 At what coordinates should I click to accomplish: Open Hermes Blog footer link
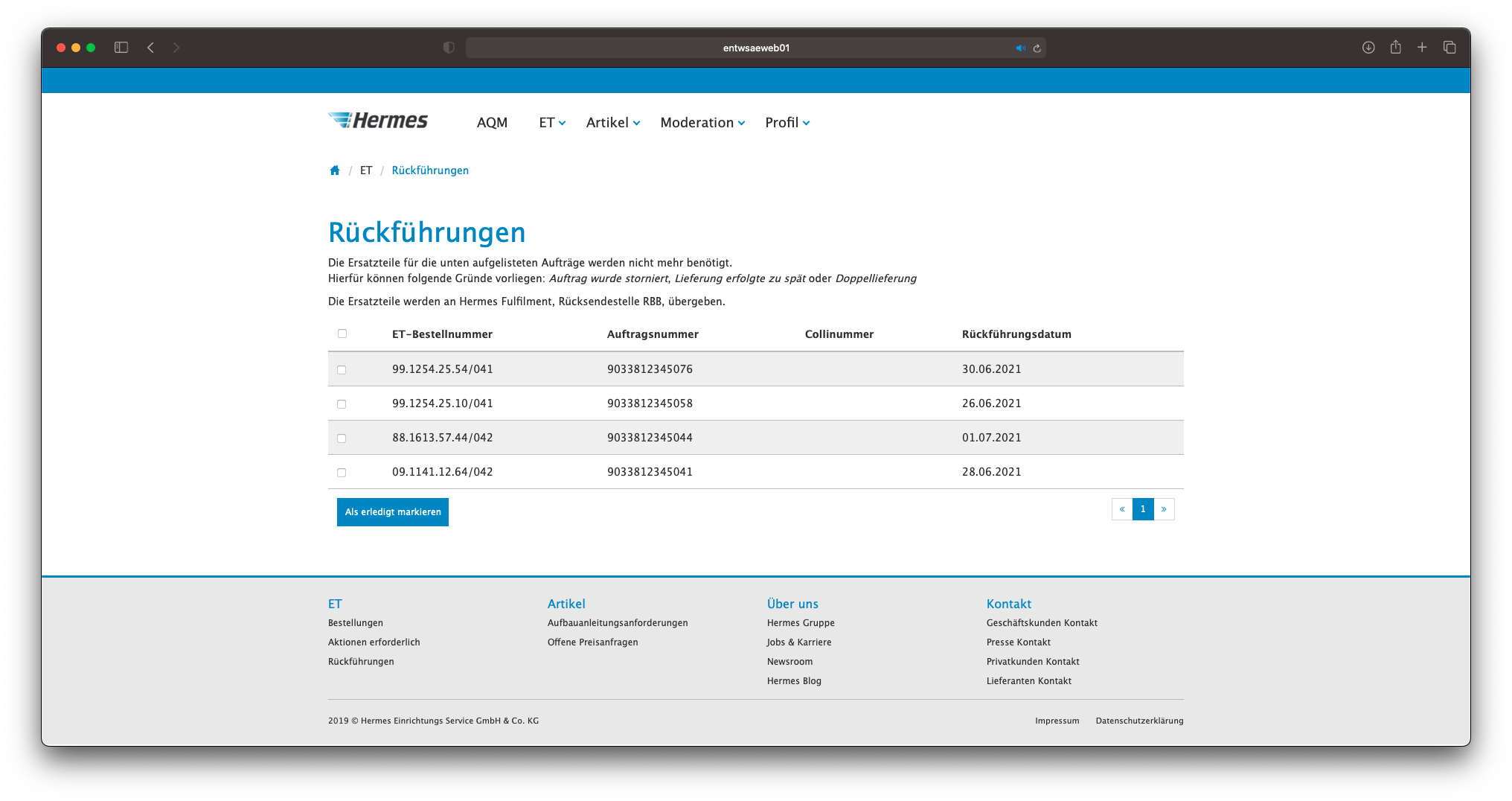(x=794, y=681)
